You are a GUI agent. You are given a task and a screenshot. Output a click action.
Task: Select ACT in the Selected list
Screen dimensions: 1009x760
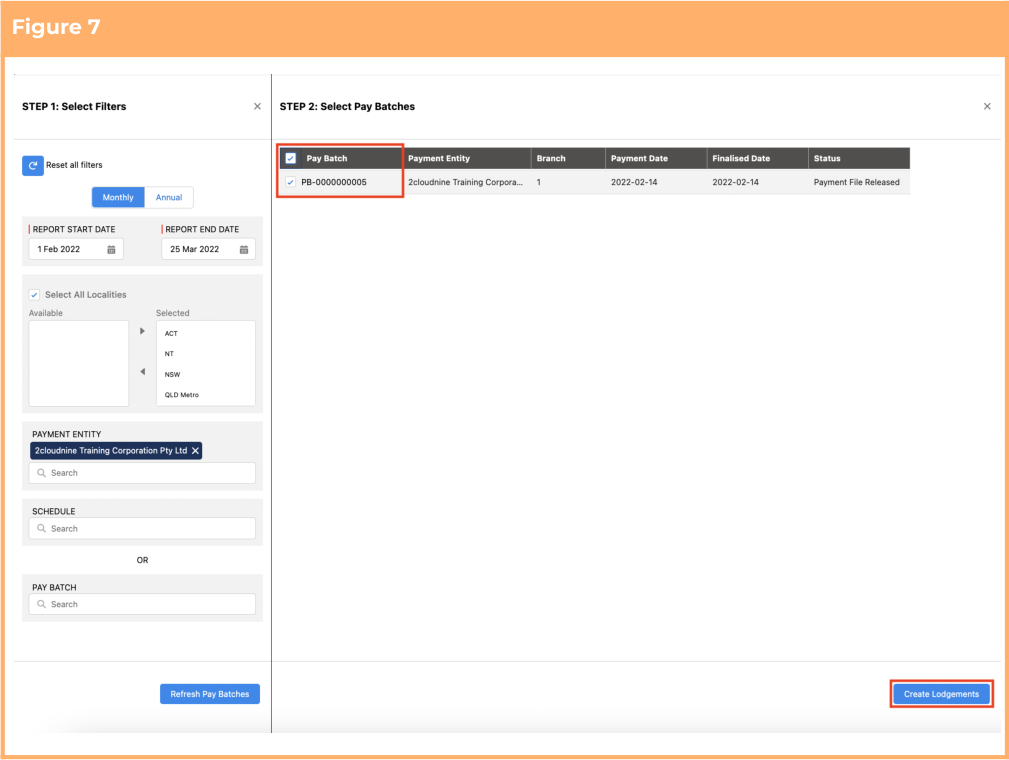coord(171,333)
